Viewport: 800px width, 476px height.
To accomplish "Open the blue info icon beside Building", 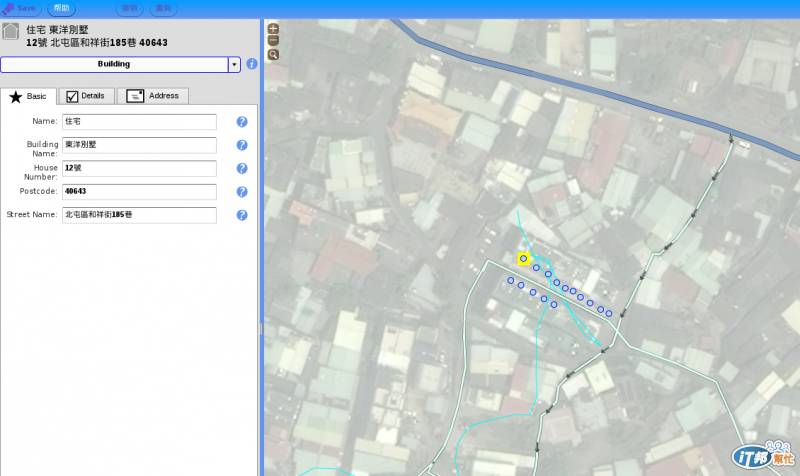I will point(252,64).
